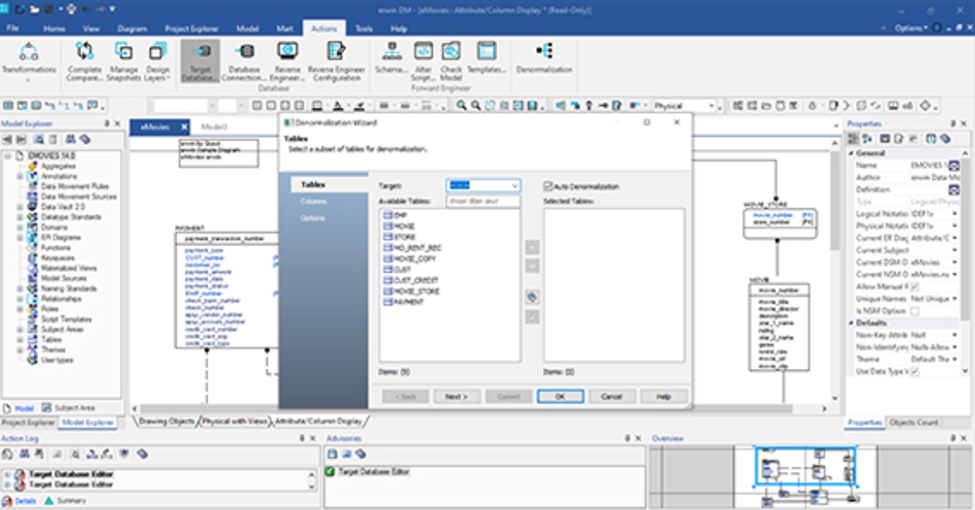
Task: Click the save icon in Advisories panel
Action: [x=332, y=455]
